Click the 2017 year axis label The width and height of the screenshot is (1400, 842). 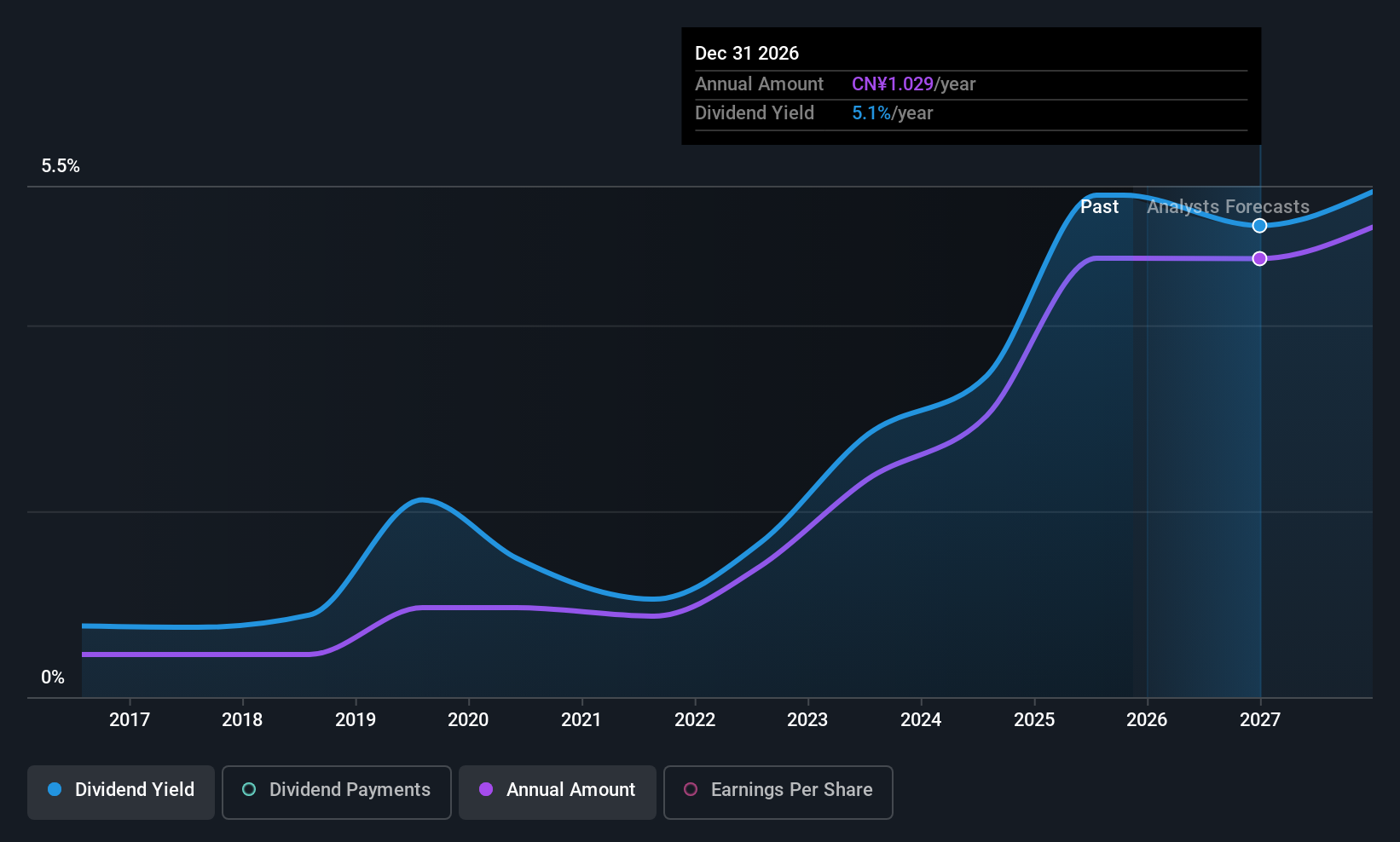pyautogui.click(x=130, y=719)
